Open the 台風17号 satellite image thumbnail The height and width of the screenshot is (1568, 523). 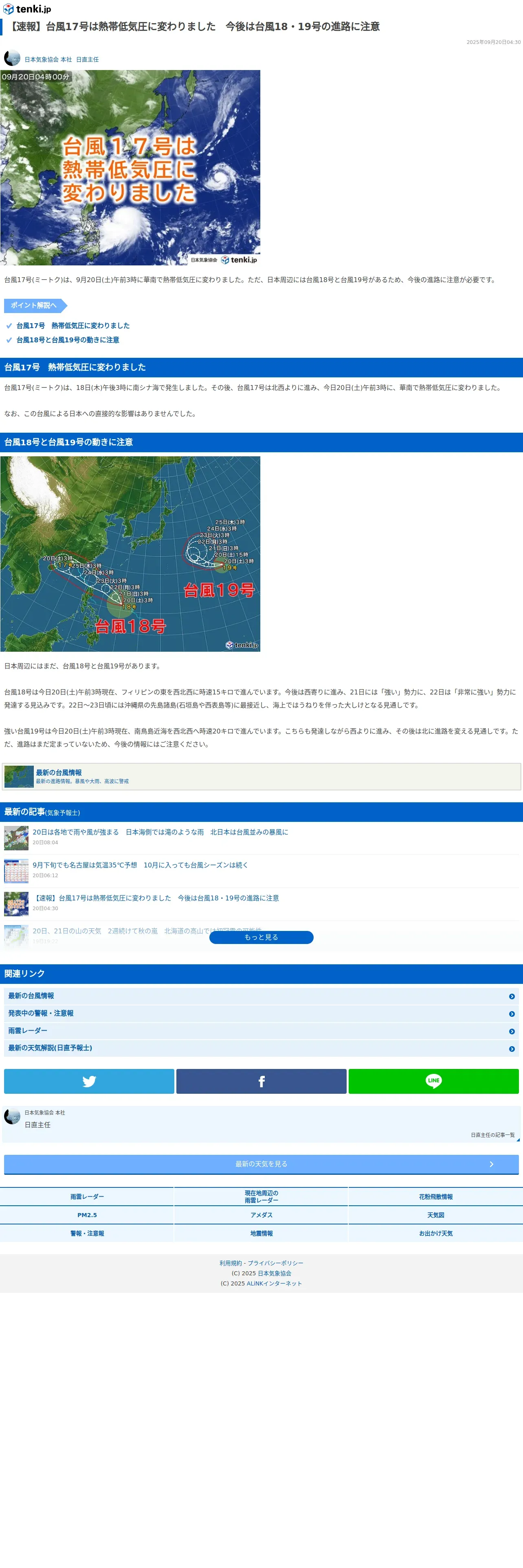coord(130,167)
